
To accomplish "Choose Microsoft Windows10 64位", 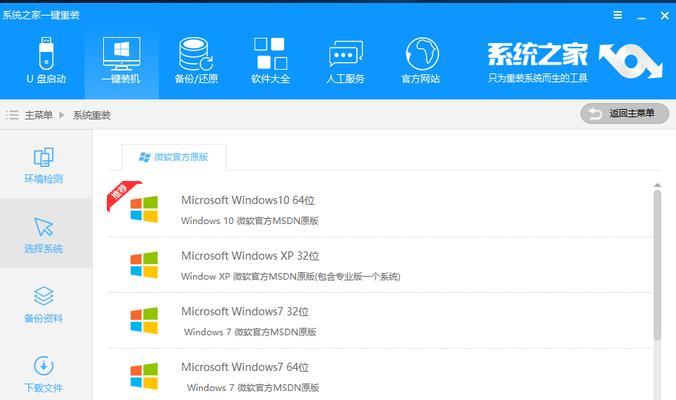I will pos(379,209).
